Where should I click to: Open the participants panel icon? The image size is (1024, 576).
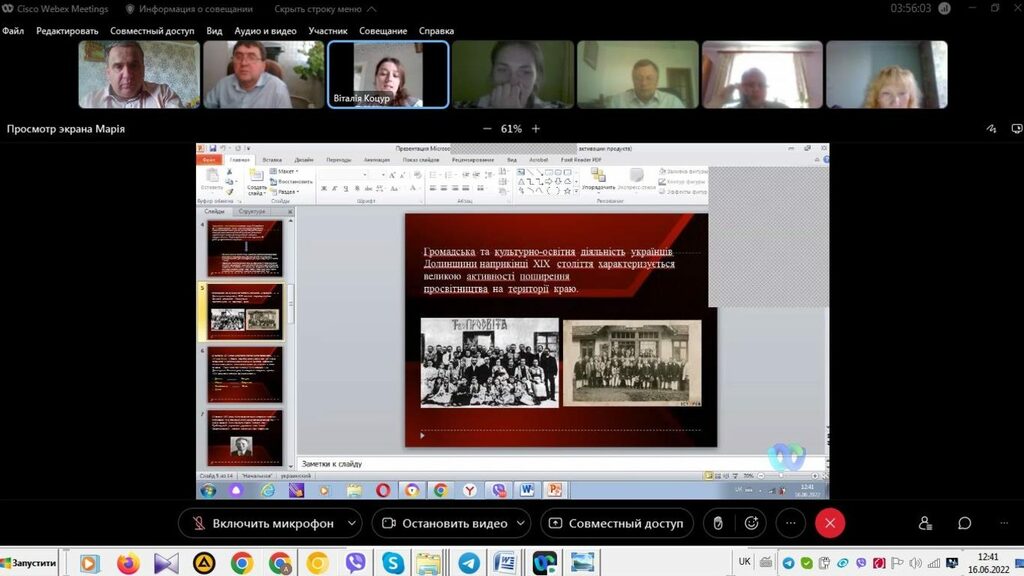tap(925, 523)
